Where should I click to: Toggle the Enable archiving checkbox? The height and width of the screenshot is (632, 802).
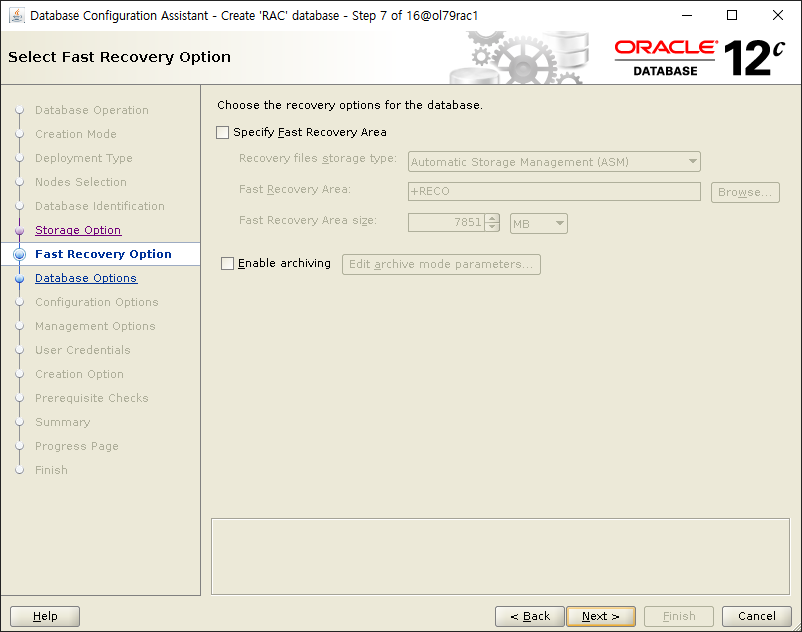(x=227, y=263)
